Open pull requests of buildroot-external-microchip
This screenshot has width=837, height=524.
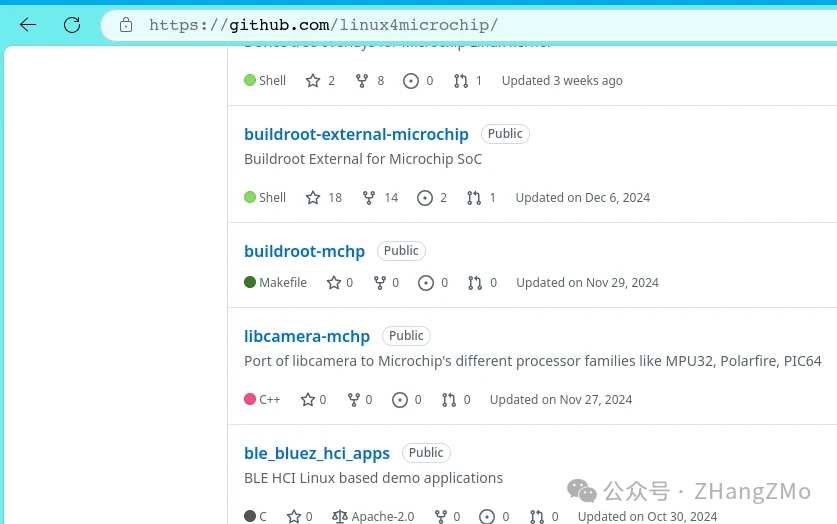coord(481,197)
